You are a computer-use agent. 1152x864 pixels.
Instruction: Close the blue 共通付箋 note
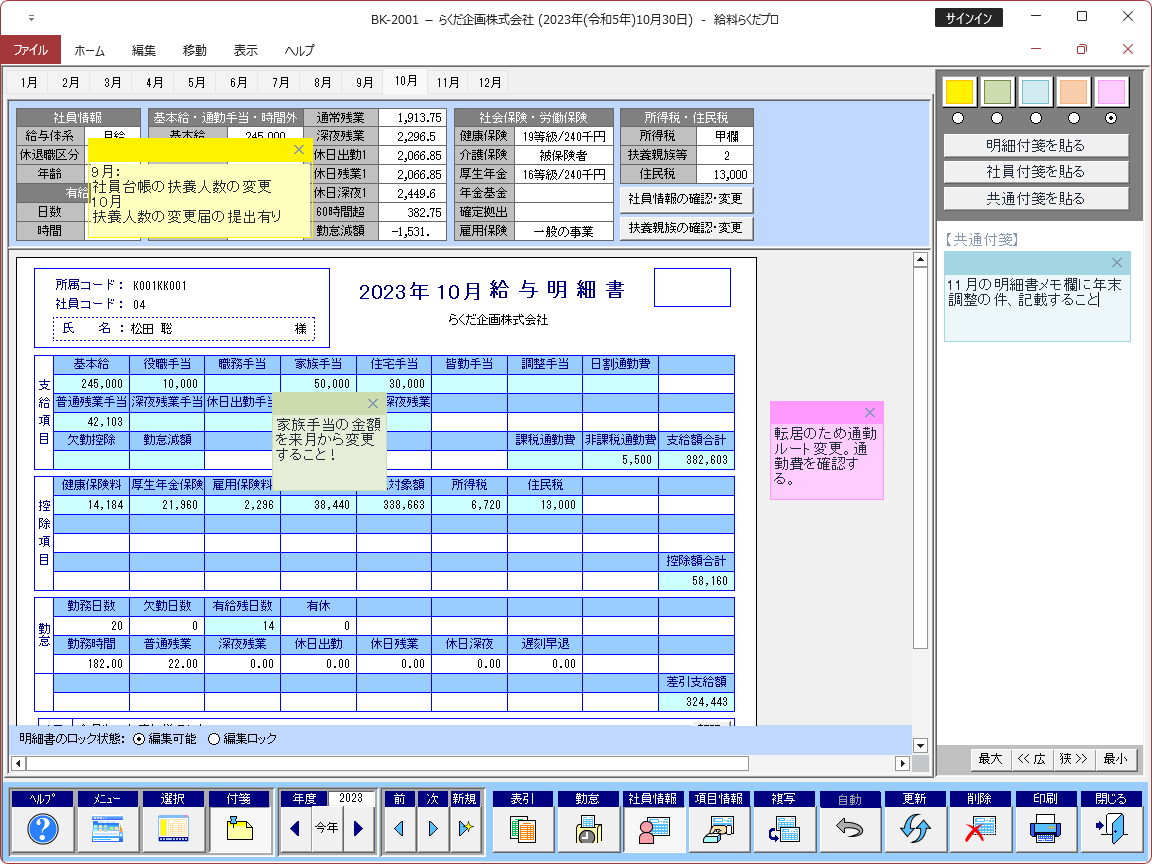tap(1117, 263)
